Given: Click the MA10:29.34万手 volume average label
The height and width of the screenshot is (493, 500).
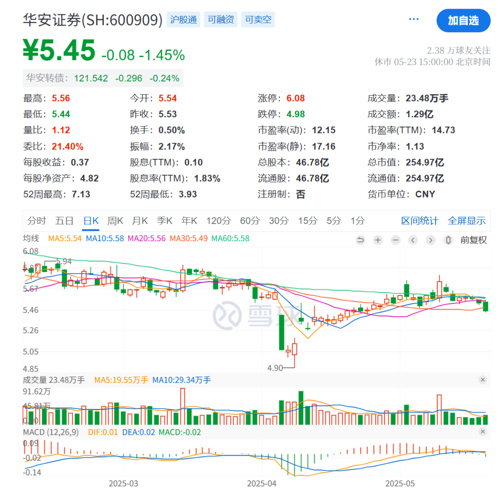Looking at the screenshot, I should coord(181,380).
